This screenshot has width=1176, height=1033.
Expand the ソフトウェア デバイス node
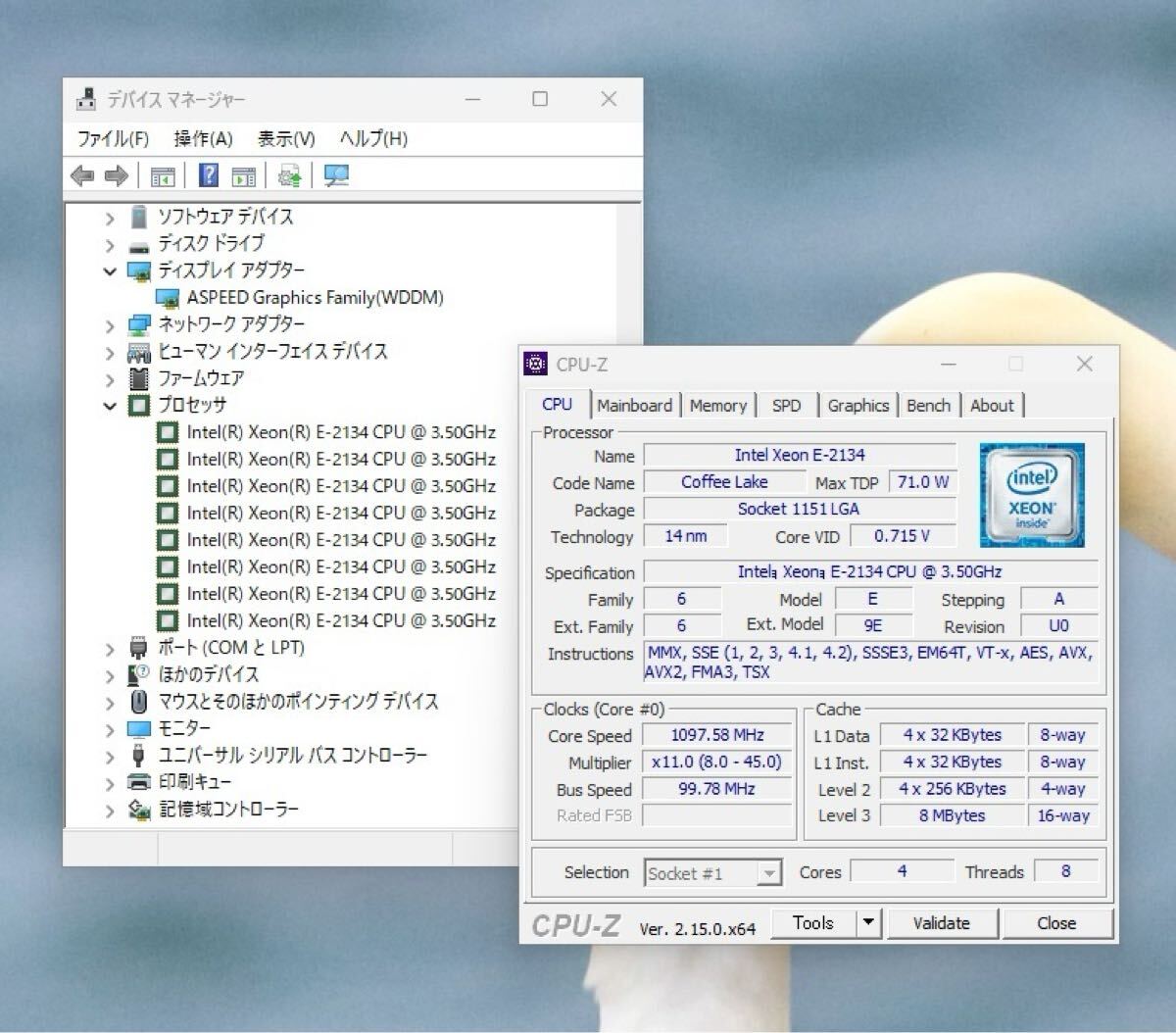pyautogui.click(x=110, y=219)
